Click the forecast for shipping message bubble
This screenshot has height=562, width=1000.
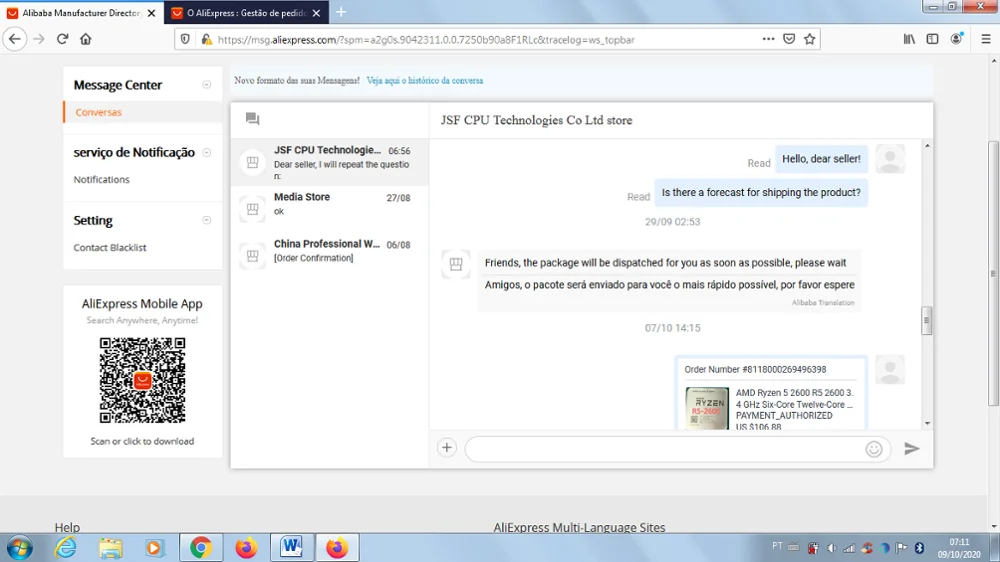761,193
